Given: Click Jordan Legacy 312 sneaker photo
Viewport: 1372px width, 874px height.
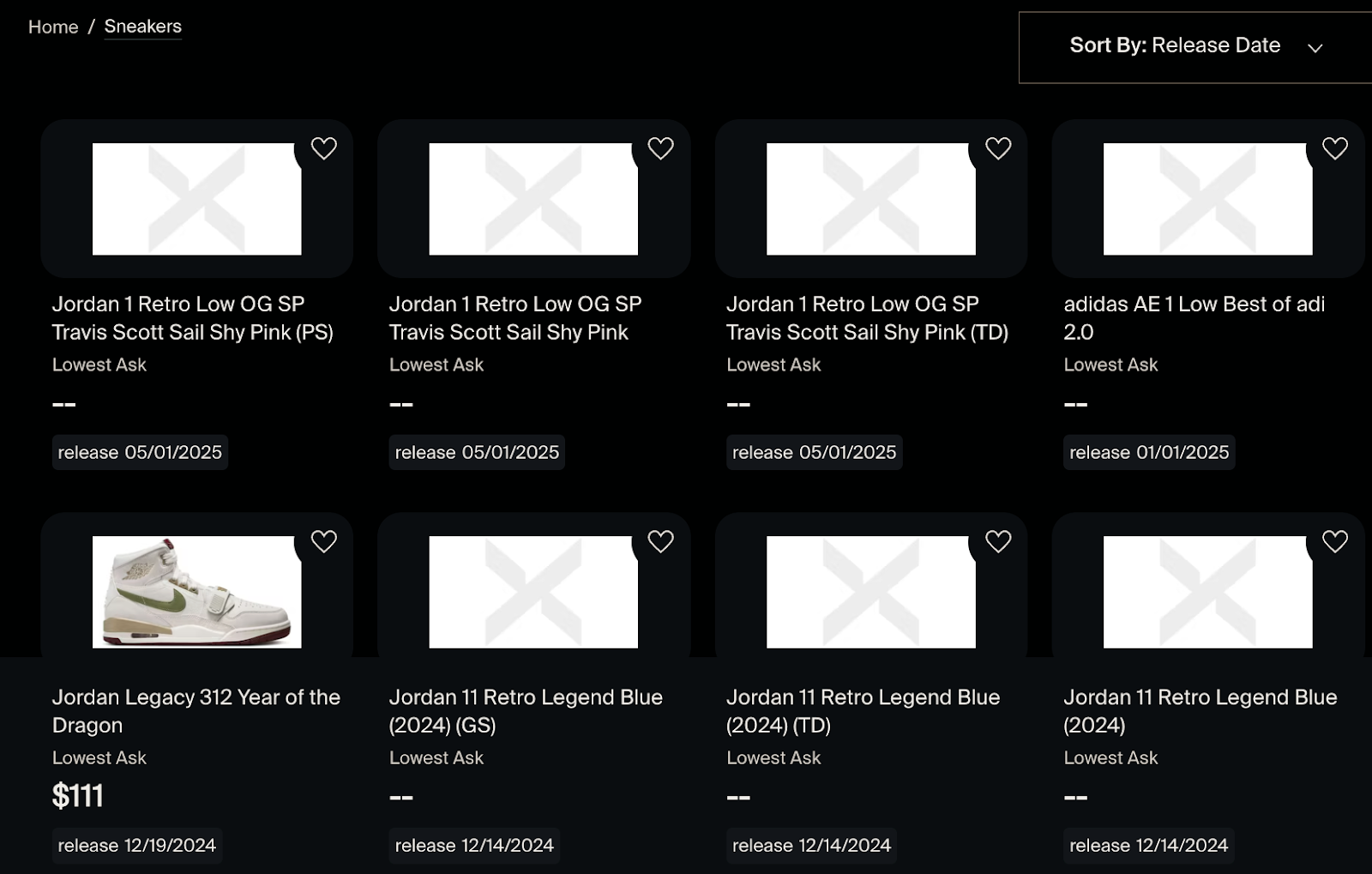Looking at the screenshot, I should pyautogui.click(x=197, y=592).
